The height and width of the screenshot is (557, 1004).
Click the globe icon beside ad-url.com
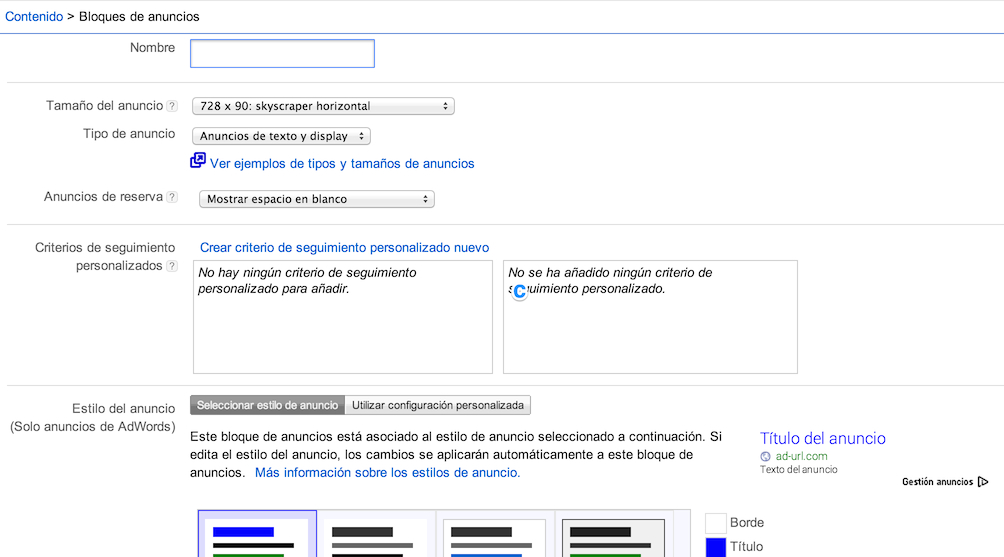click(x=766, y=457)
